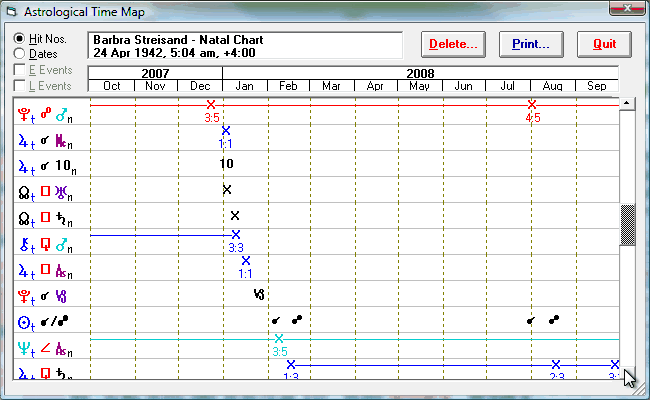The width and height of the screenshot is (650, 400).
Task: Toggle the L Events checkbox
Action: [x=19, y=85]
